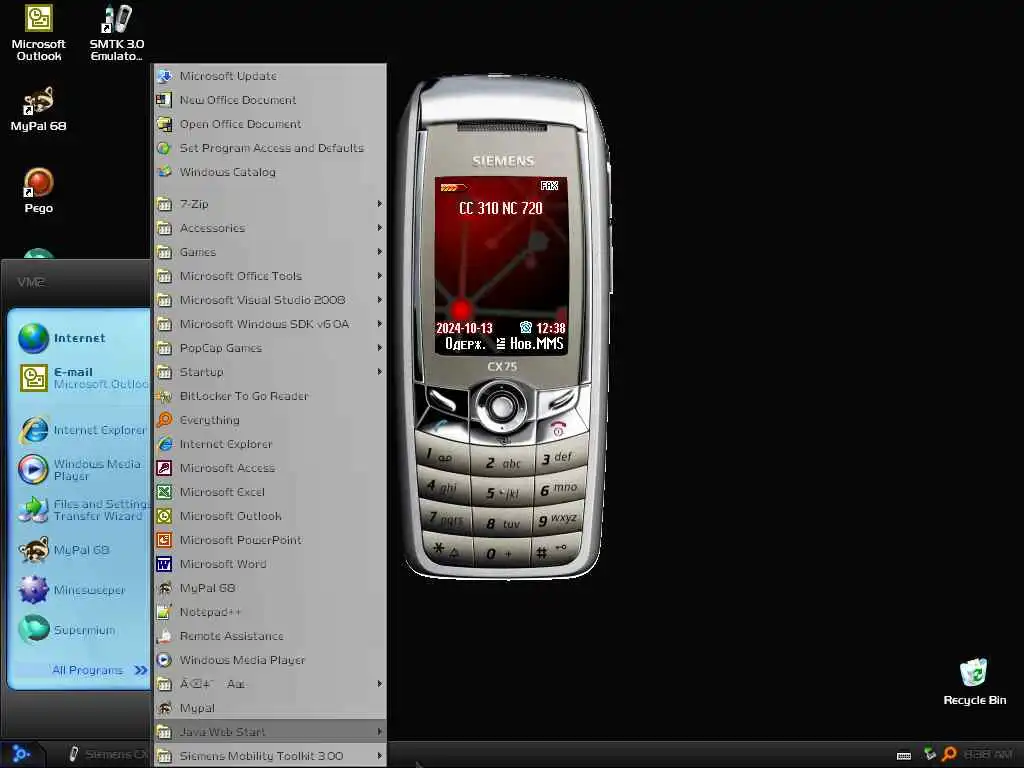Viewport: 1024px width, 768px height.
Task: Expand Microsoft Office Tools submenu
Action: click(x=270, y=276)
